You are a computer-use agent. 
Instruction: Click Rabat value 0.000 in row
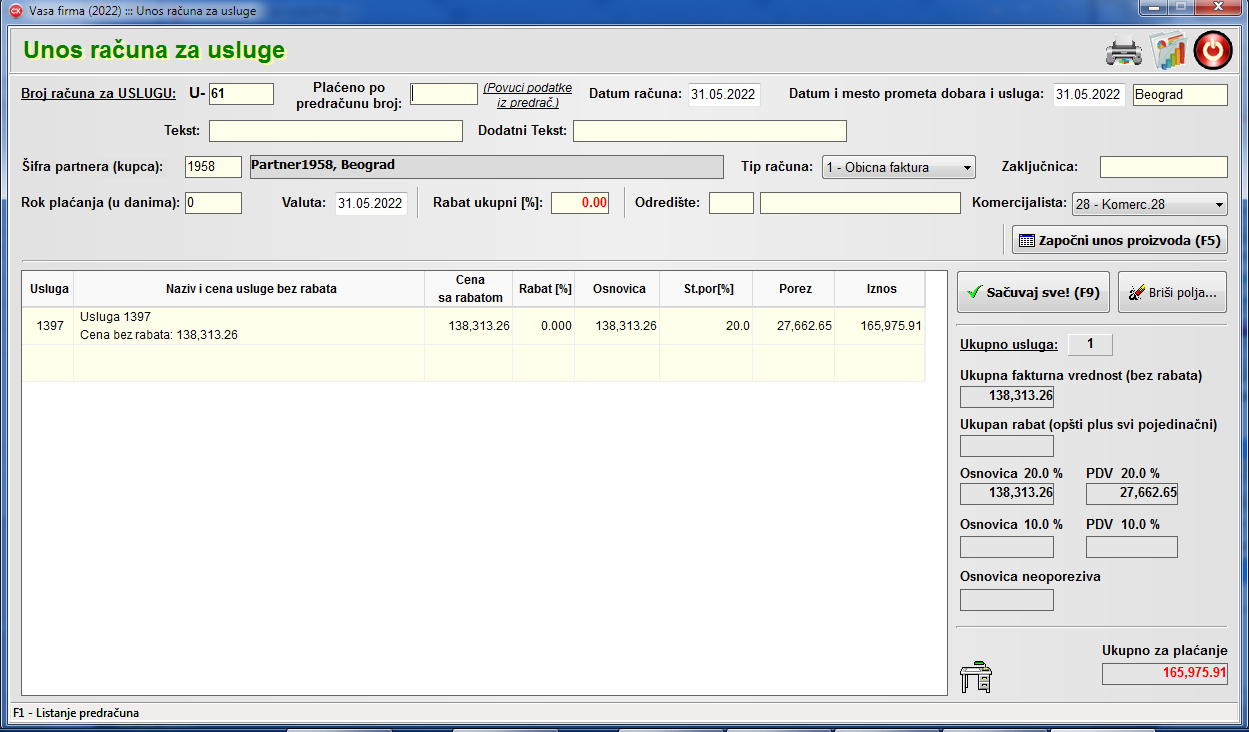coord(544,326)
